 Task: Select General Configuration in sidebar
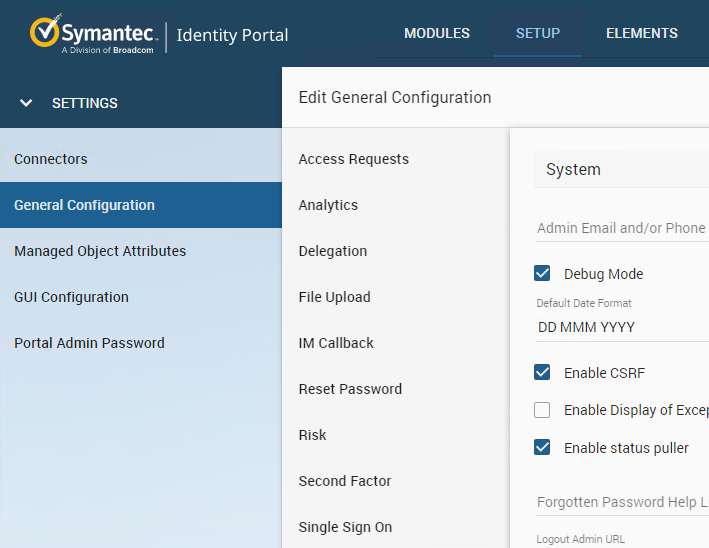[84, 205]
